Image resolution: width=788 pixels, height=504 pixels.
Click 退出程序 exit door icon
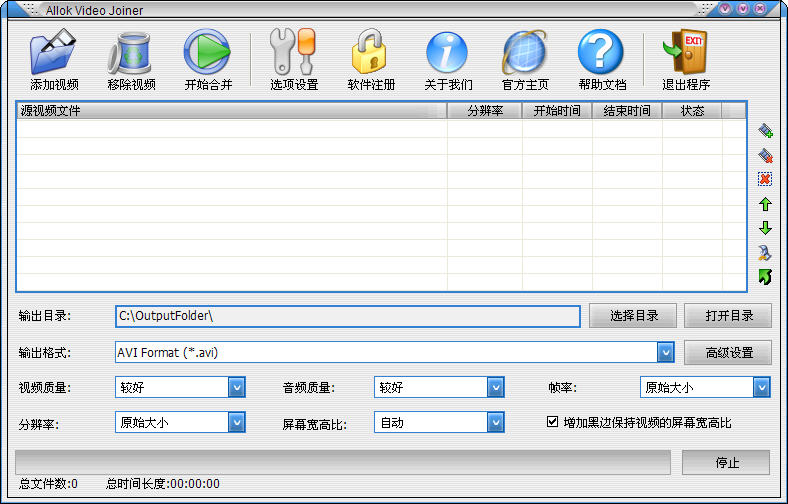click(685, 52)
